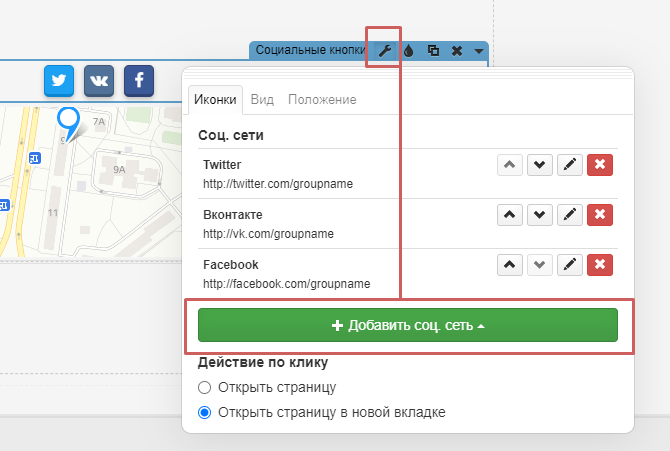The image size is (670, 451).
Task: Move Twitter entry down
Action: coord(540,165)
